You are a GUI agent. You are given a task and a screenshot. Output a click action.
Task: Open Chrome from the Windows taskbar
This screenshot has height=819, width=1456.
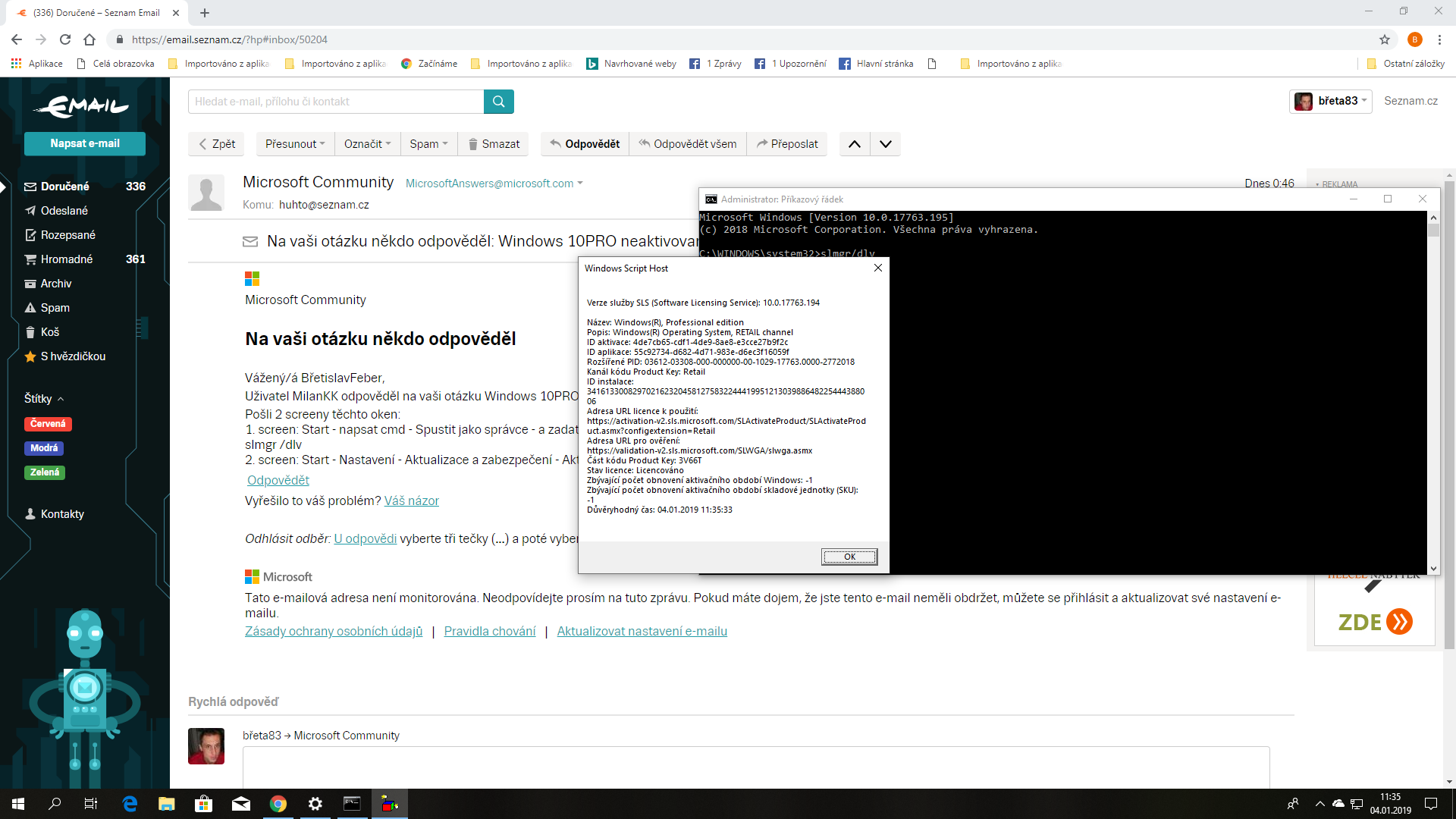click(x=278, y=804)
